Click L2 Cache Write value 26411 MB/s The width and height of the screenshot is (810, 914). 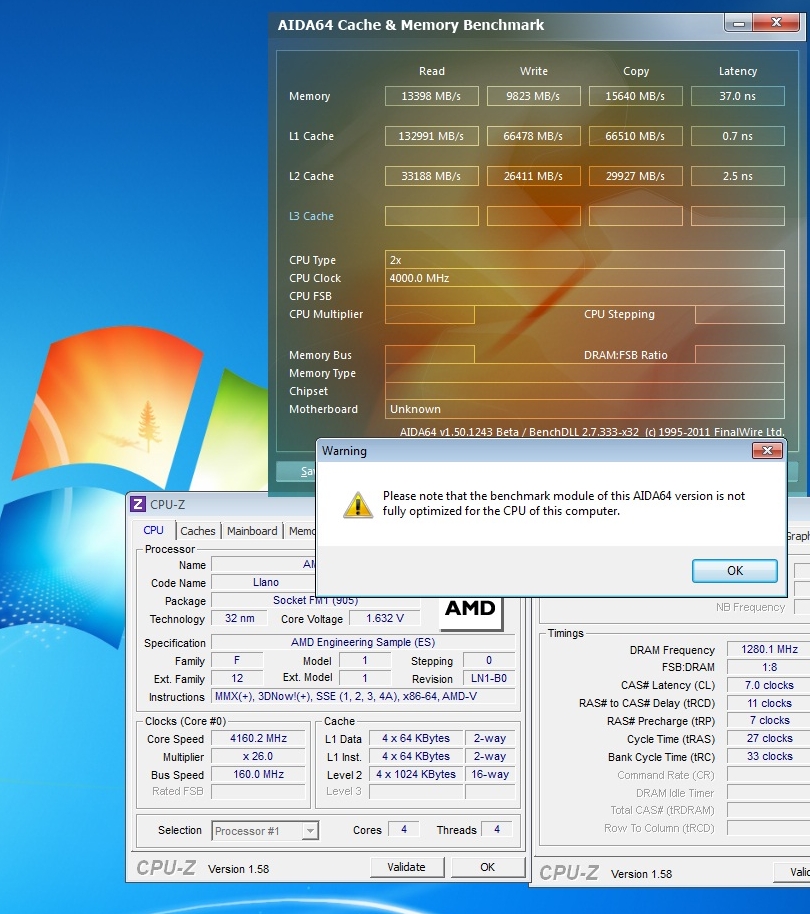(533, 176)
